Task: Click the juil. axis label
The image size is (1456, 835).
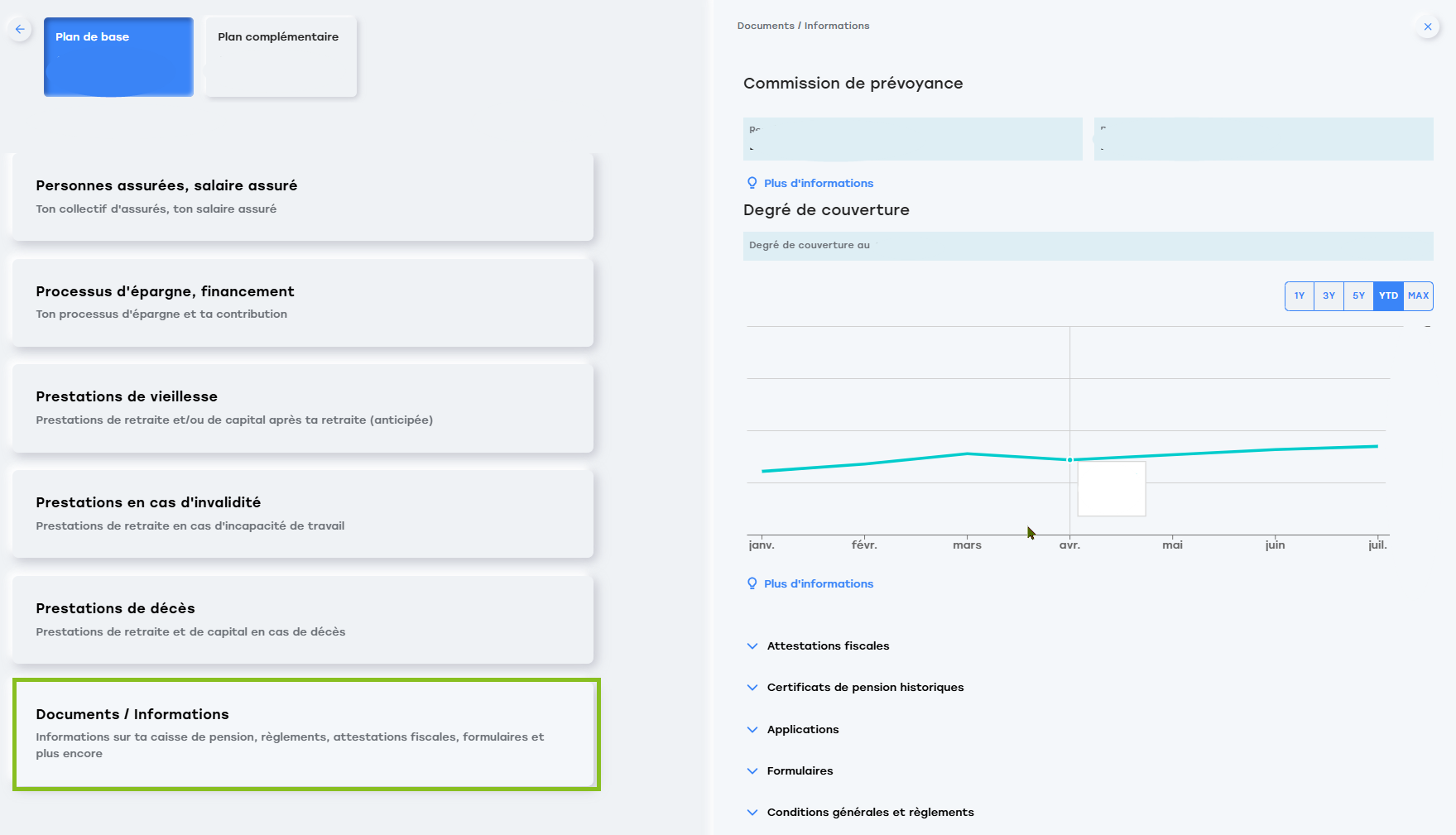Action: click(x=1377, y=545)
